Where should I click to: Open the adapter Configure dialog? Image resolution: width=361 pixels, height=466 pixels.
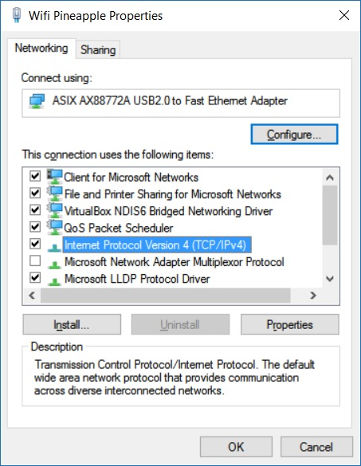click(294, 135)
